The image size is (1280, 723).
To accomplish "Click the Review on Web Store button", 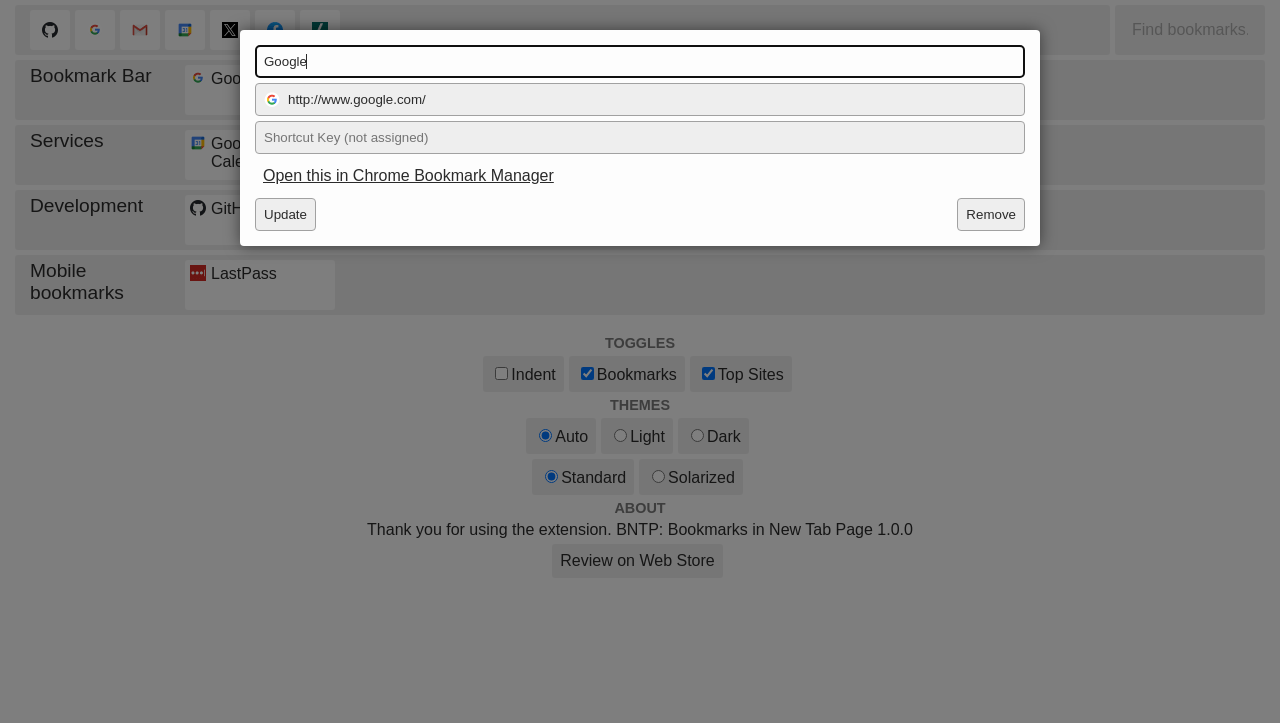I will point(637,561).
